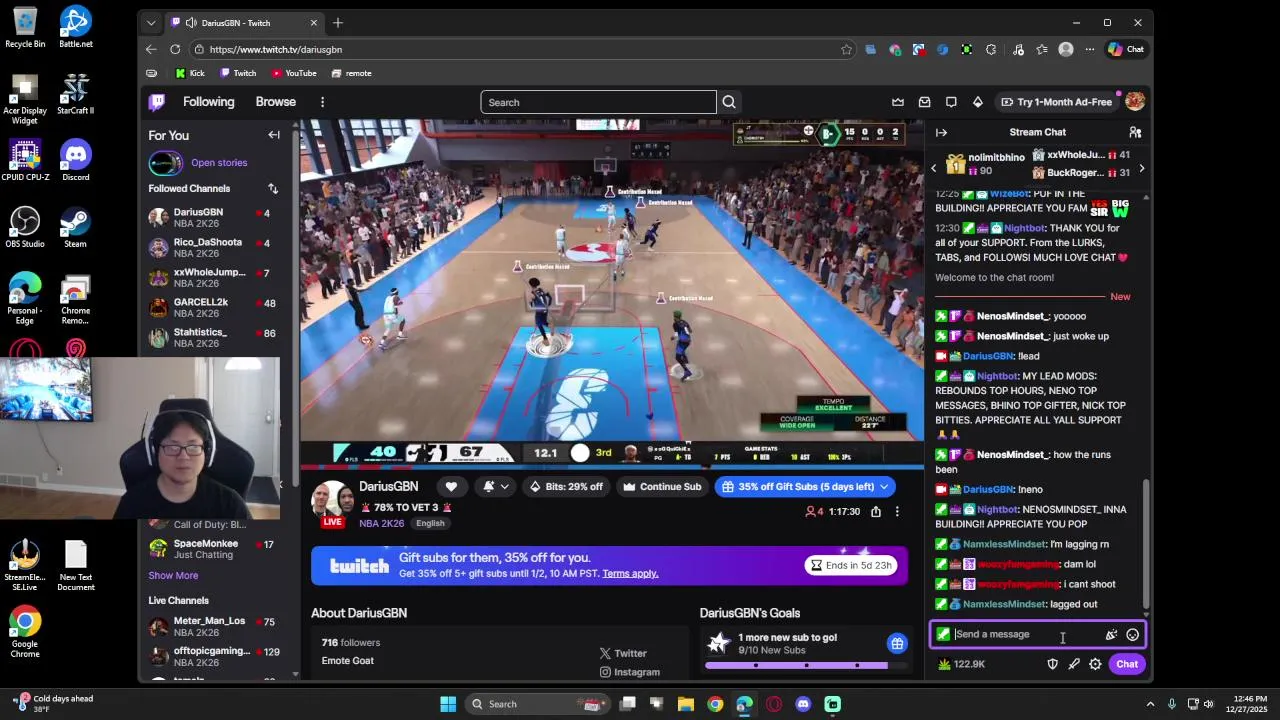
Task: Click the heart follow button
Action: (x=451, y=487)
